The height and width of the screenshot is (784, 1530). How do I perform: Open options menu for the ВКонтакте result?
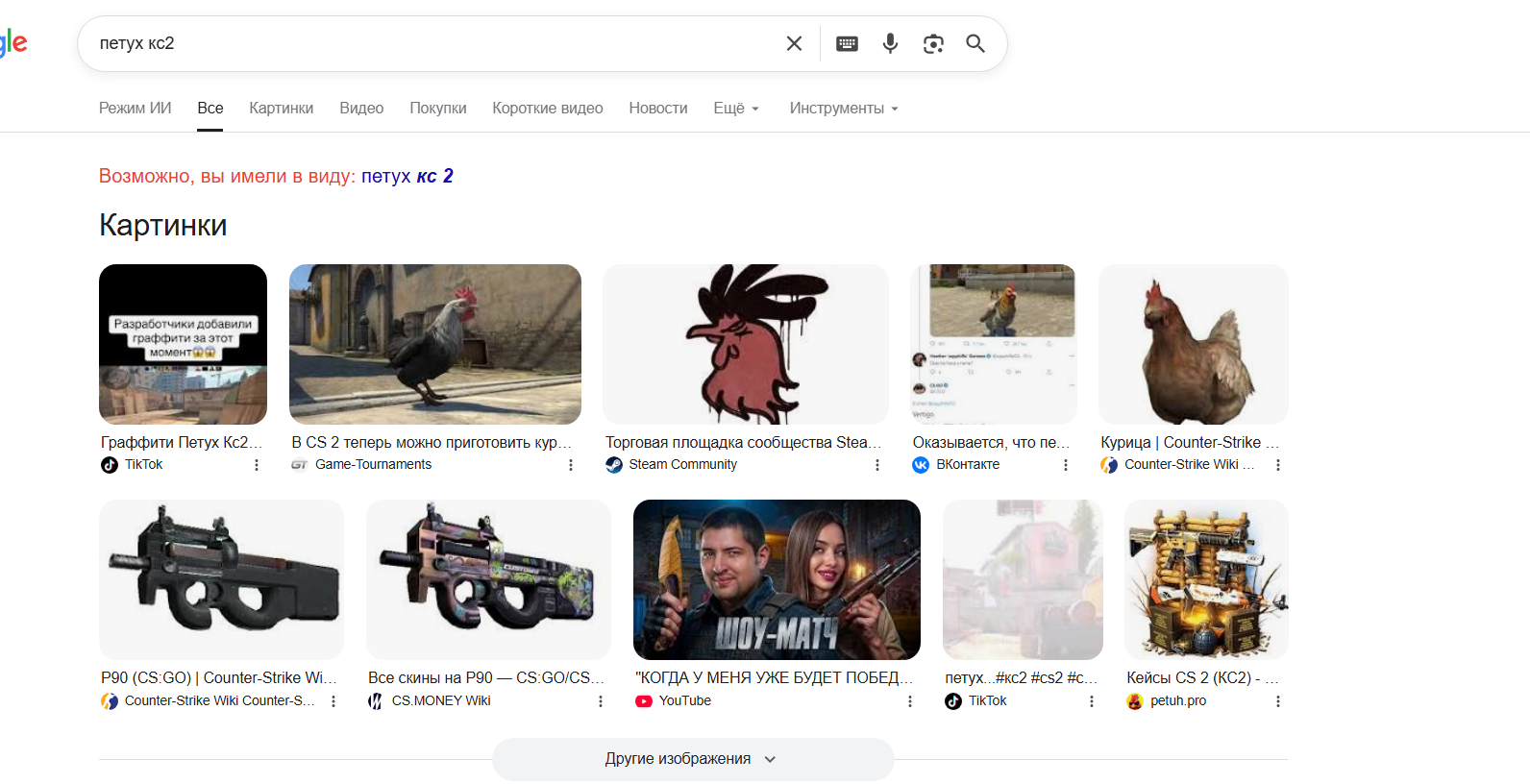point(1066,465)
